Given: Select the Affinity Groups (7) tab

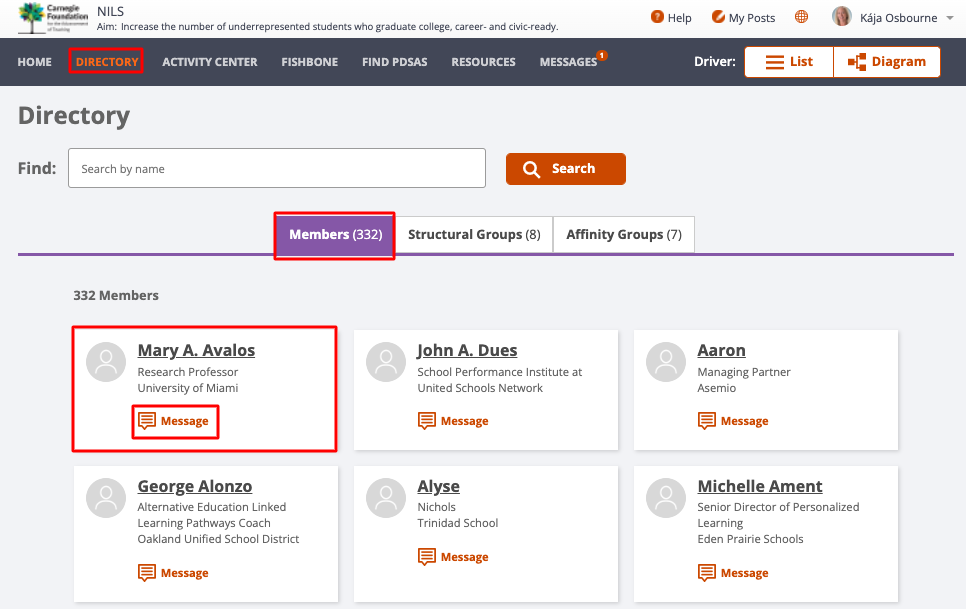Looking at the screenshot, I should coord(623,234).
